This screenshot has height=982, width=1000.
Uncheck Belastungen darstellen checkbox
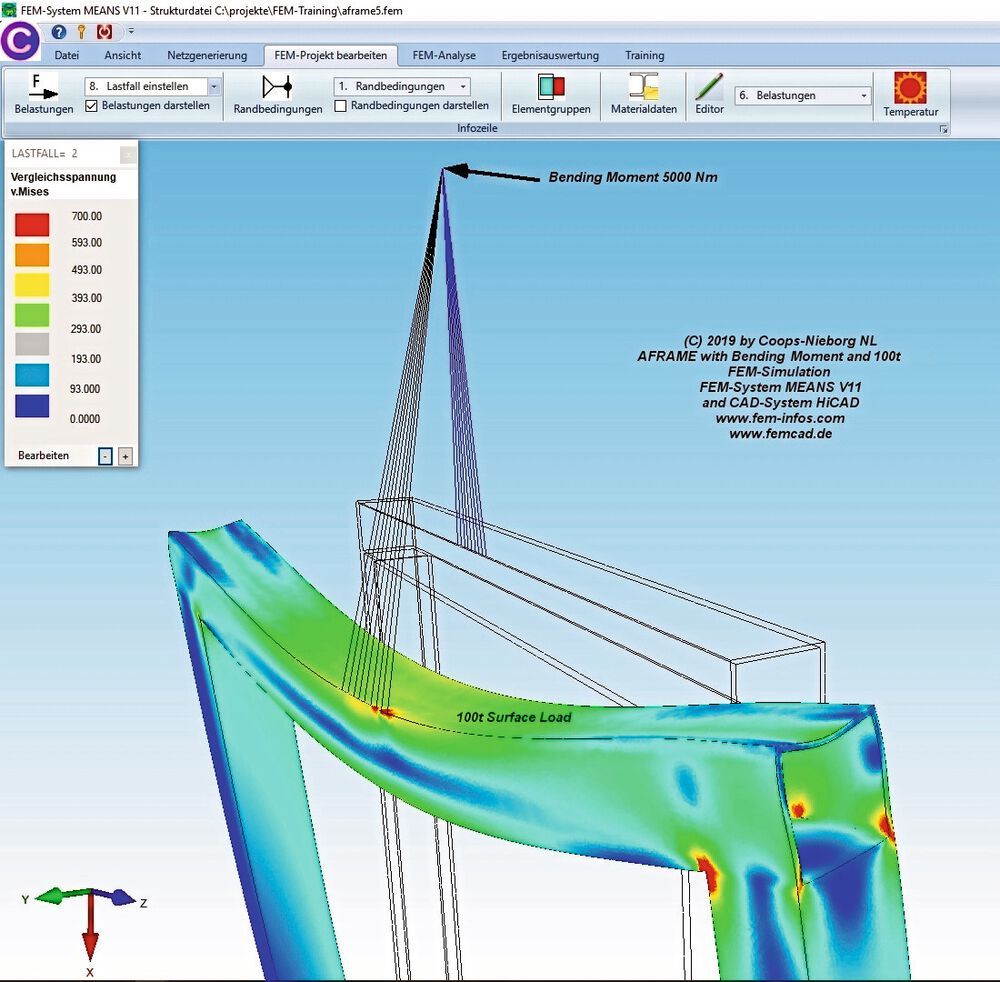(91, 106)
